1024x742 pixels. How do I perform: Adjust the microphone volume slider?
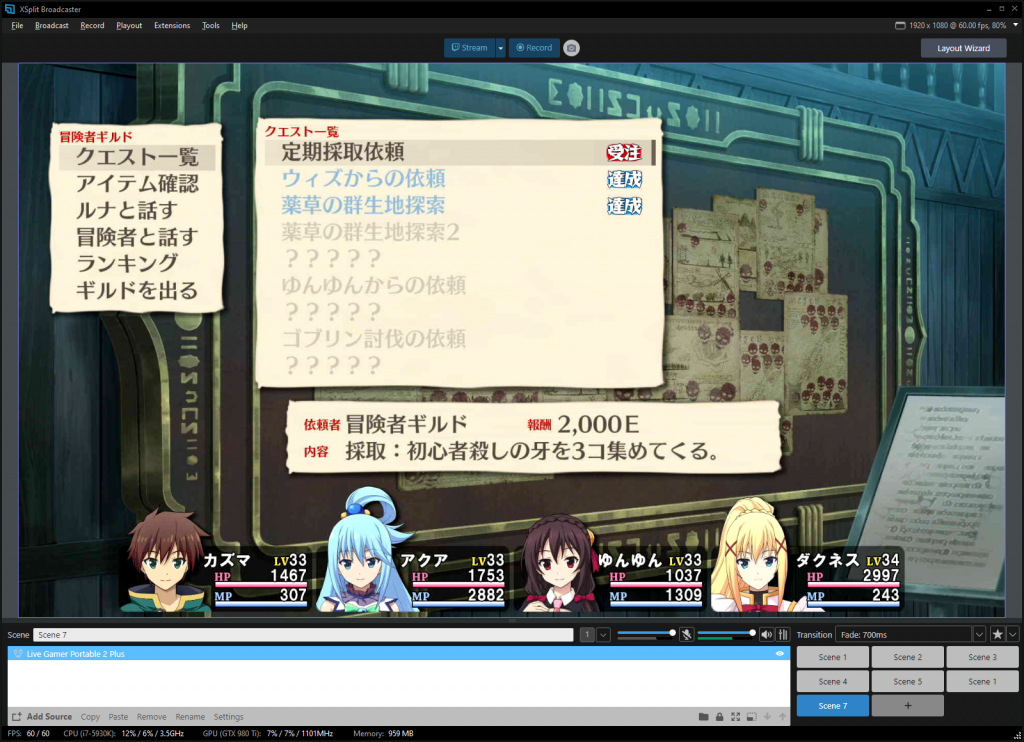[646, 633]
